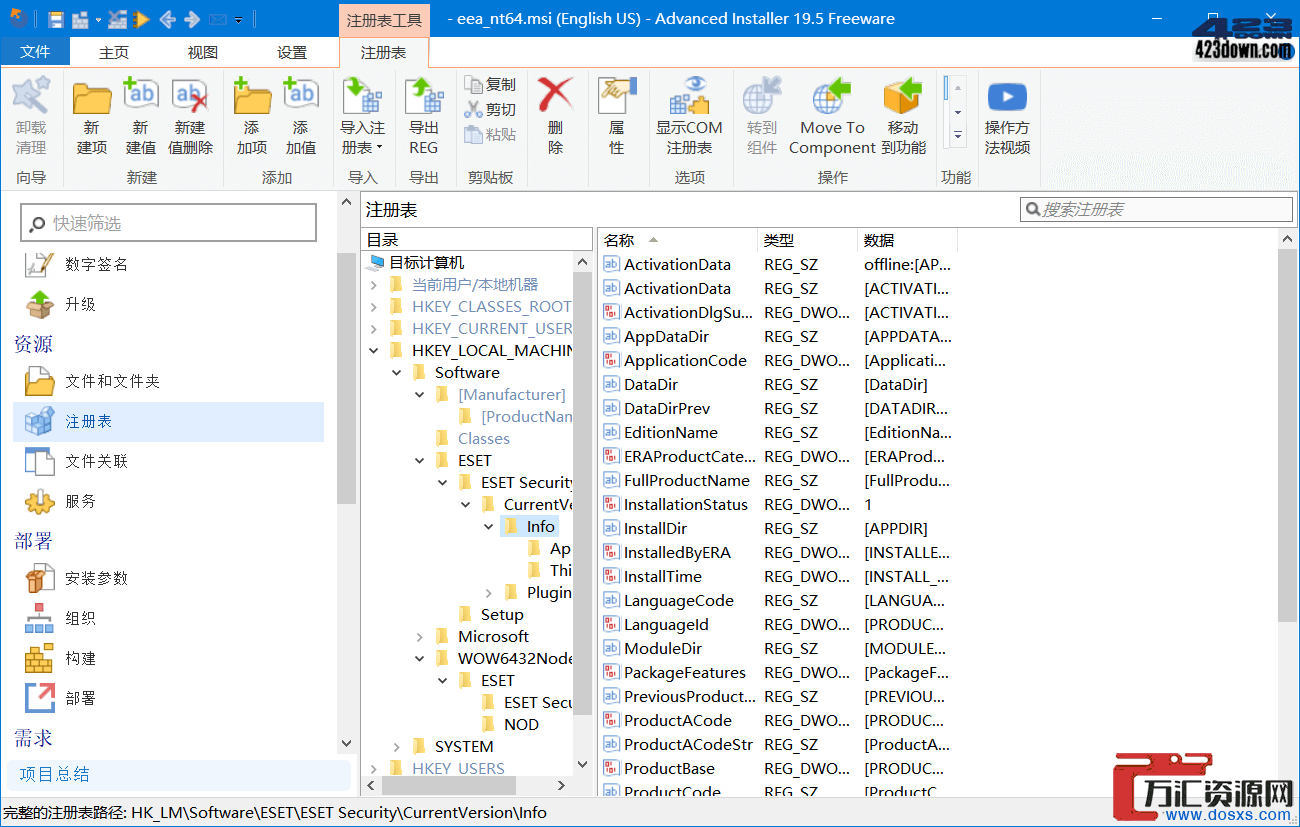
Task: Toggle 显示COM注册表 option
Action: [689, 117]
